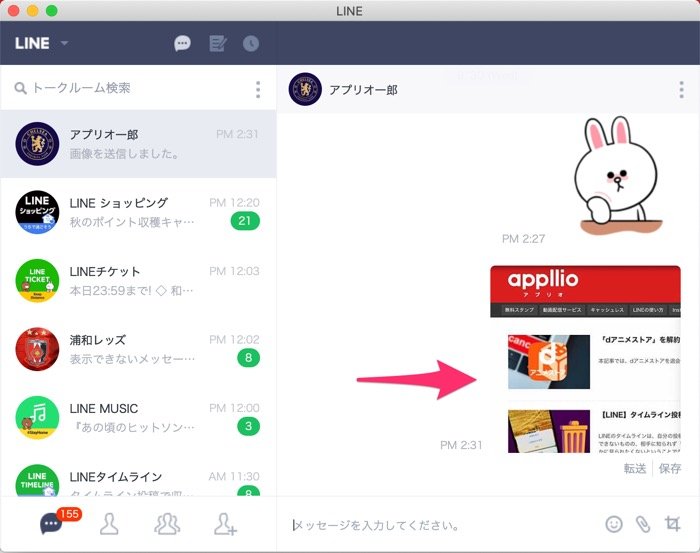The height and width of the screenshot is (553, 700).
Task: Click the green maximize window button
Action: pos(52,11)
